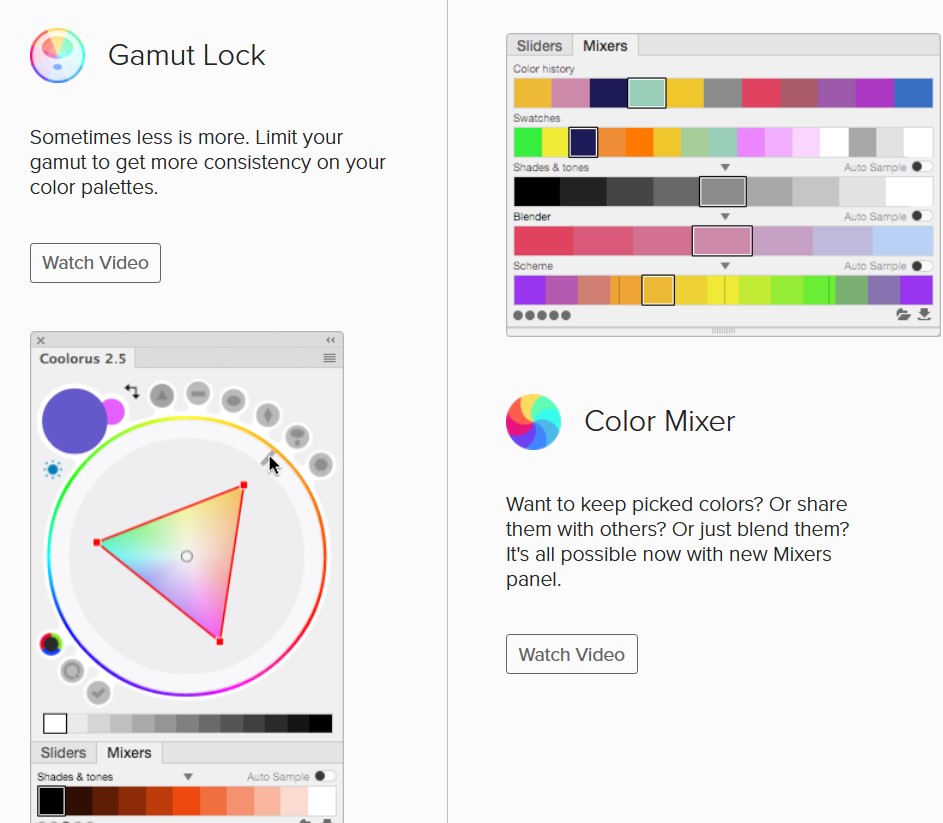Pick the dark navy swatch in Swatches row
Image resolution: width=943 pixels, height=823 pixels.
point(583,142)
